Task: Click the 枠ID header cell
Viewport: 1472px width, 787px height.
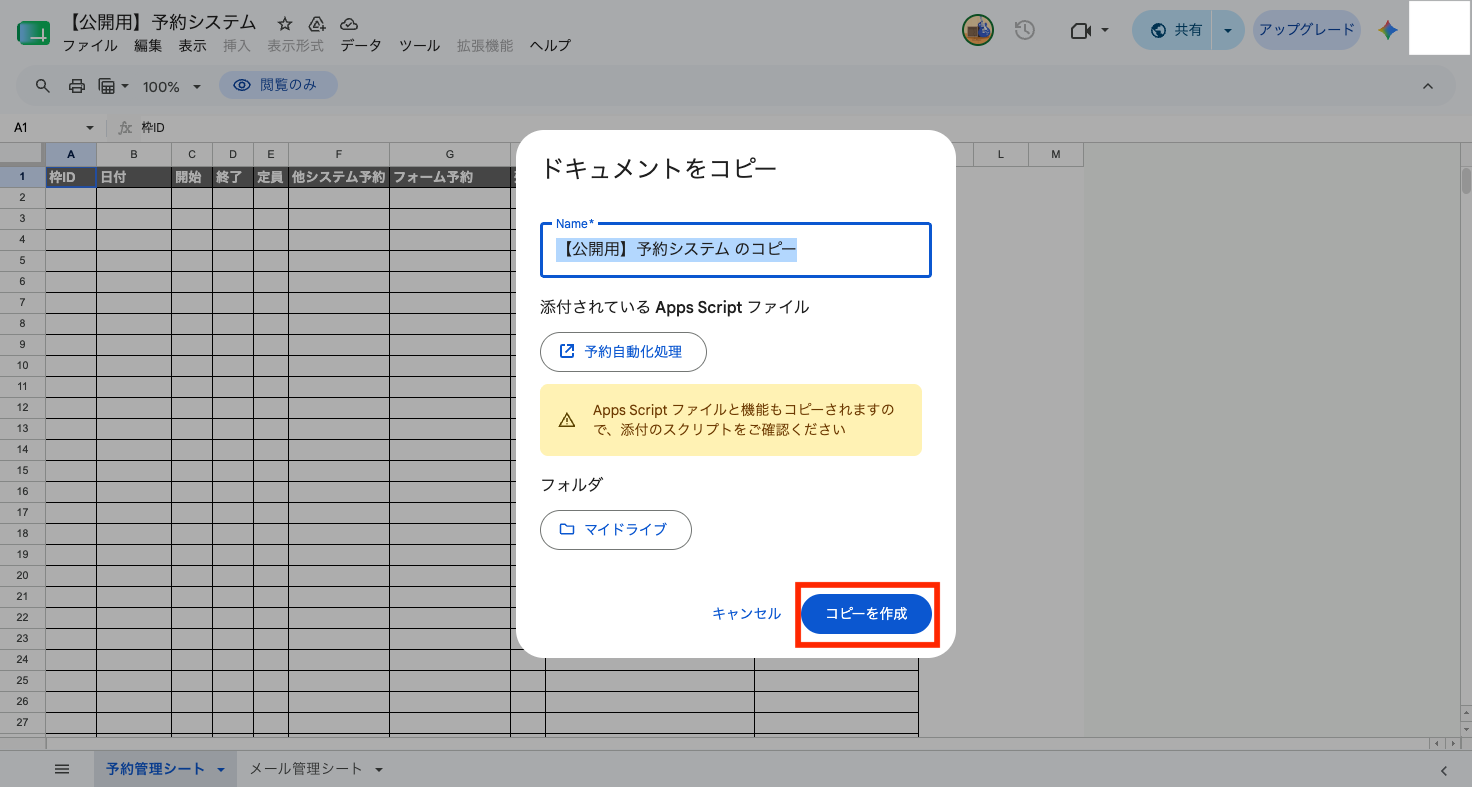Action: tap(71, 177)
